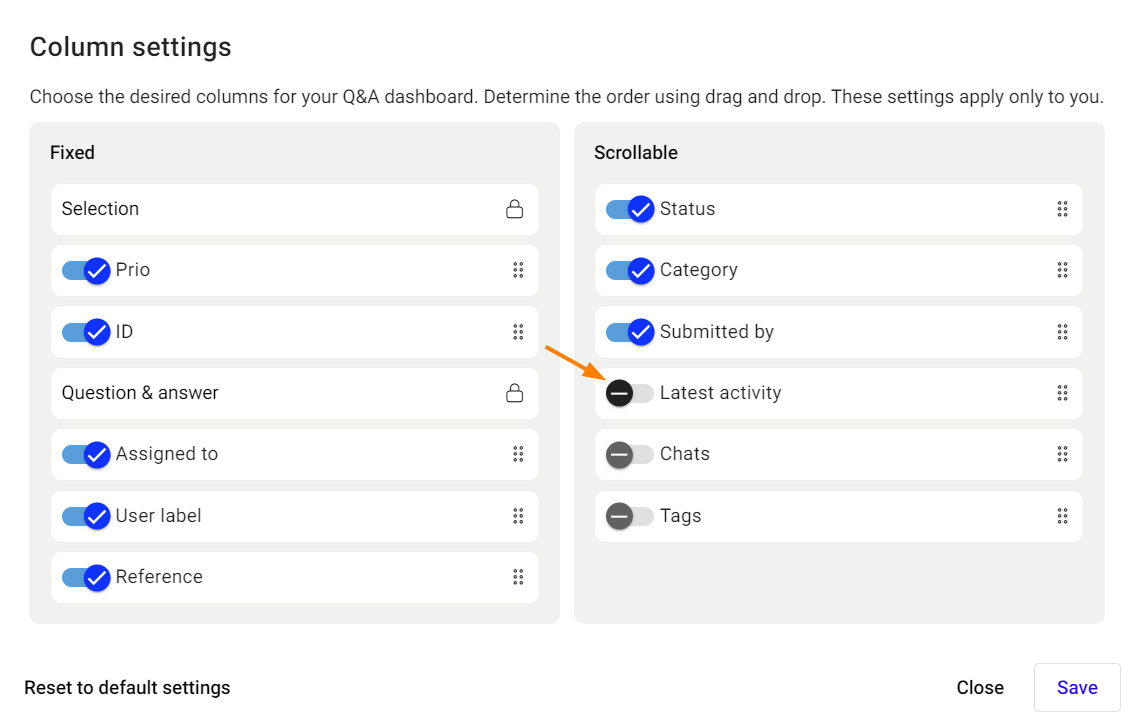Click the drag handle for Assigned to
Image resolution: width=1133 pixels, height=719 pixels.
[x=518, y=454]
